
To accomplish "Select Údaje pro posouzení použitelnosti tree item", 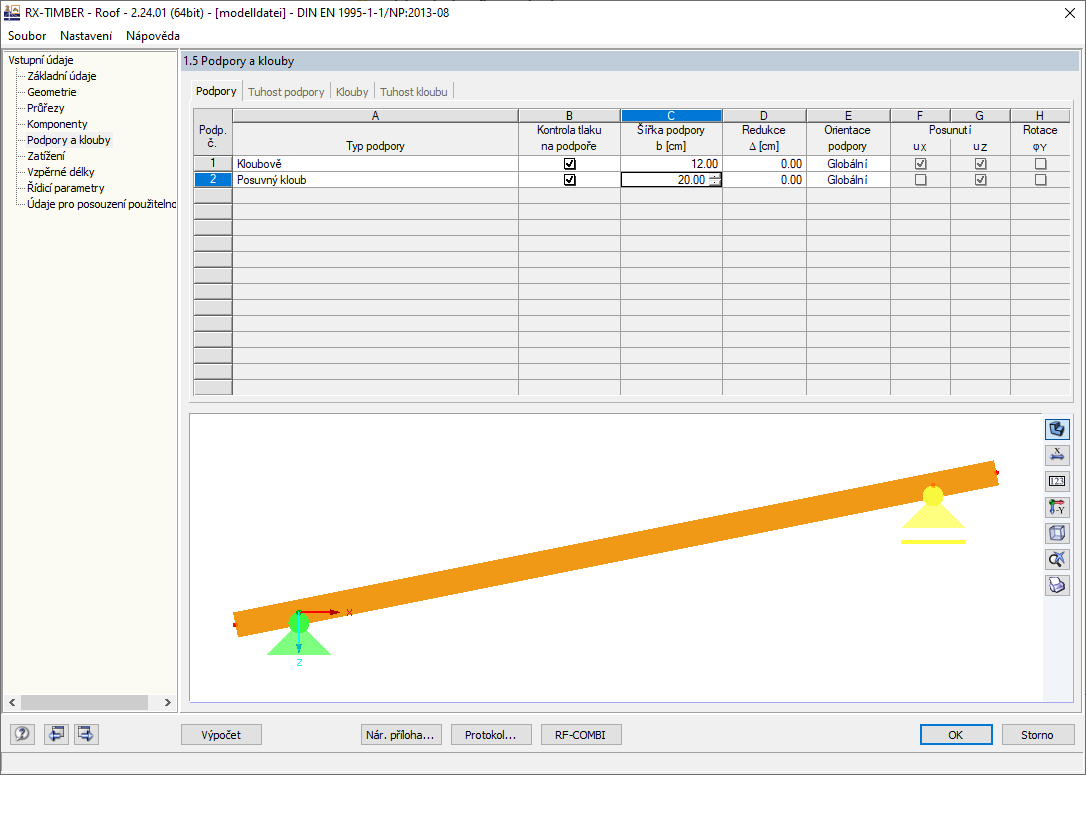I will pos(101,204).
